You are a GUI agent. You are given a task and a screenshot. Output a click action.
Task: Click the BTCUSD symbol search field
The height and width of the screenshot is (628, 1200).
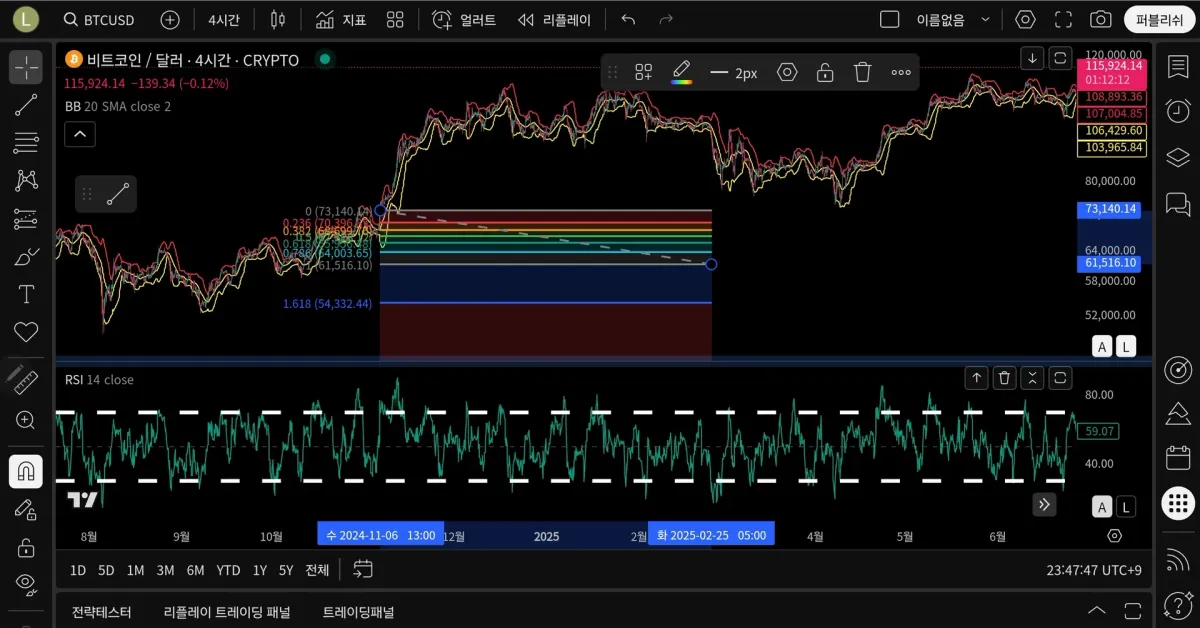coord(99,20)
